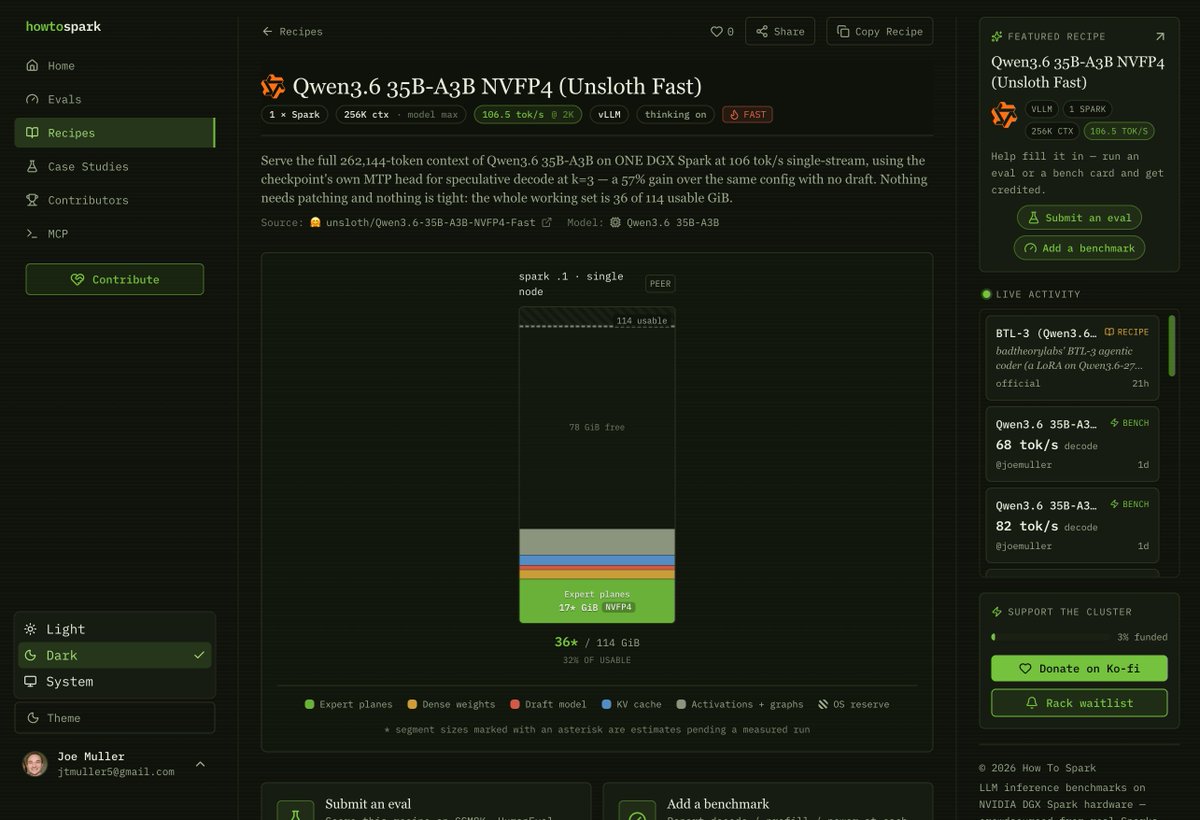Click the 106.5 TOK/S badge in featured panel
Viewport: 1200px width, 820px height.
click(x=1118, y=131)
